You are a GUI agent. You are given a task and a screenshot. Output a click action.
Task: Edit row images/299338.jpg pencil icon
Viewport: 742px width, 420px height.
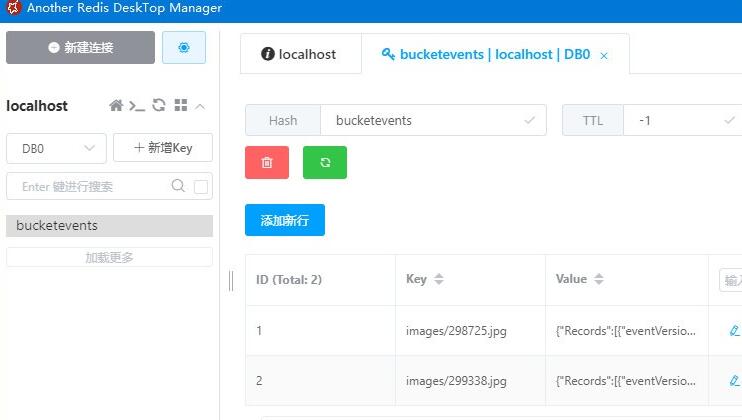click(x=734, y=380)
